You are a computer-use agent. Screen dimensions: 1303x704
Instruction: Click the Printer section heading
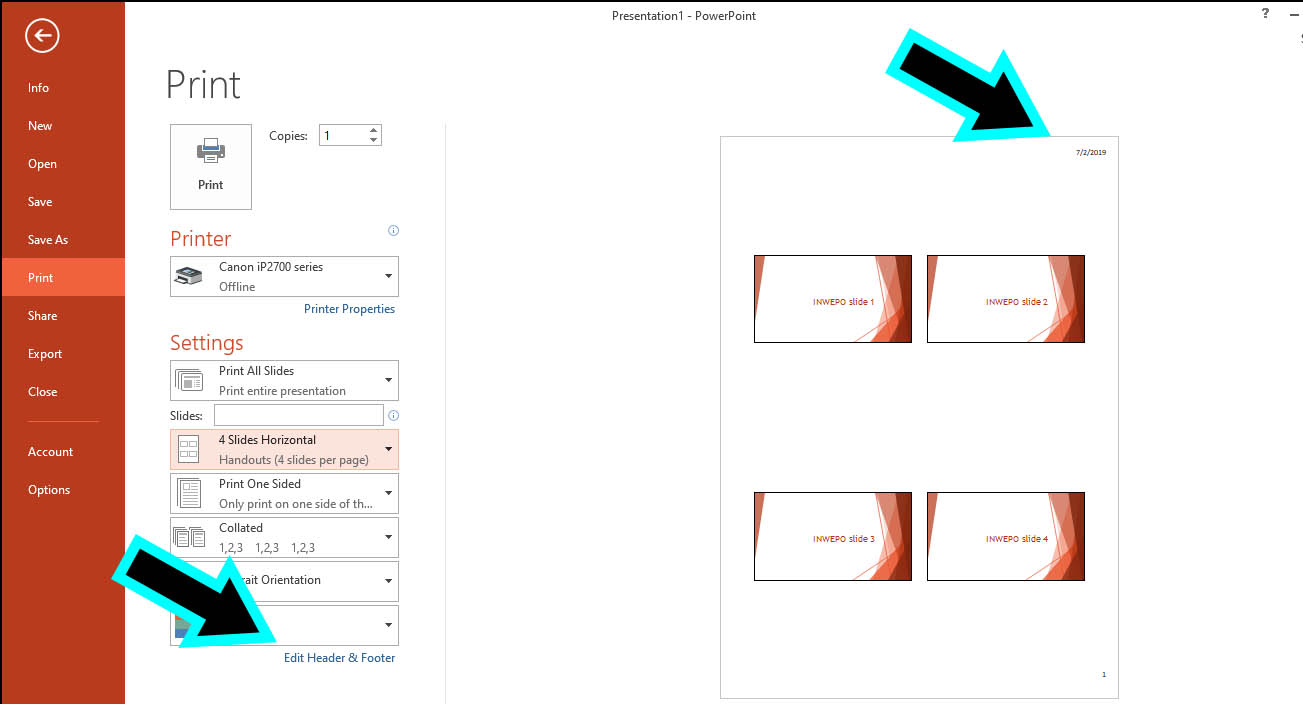pos(200,238)
